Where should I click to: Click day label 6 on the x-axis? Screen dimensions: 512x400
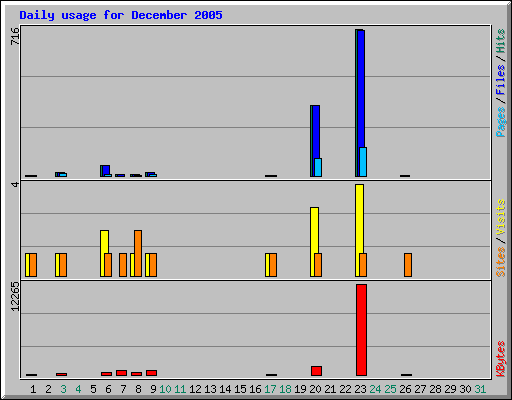pos(108,389)
